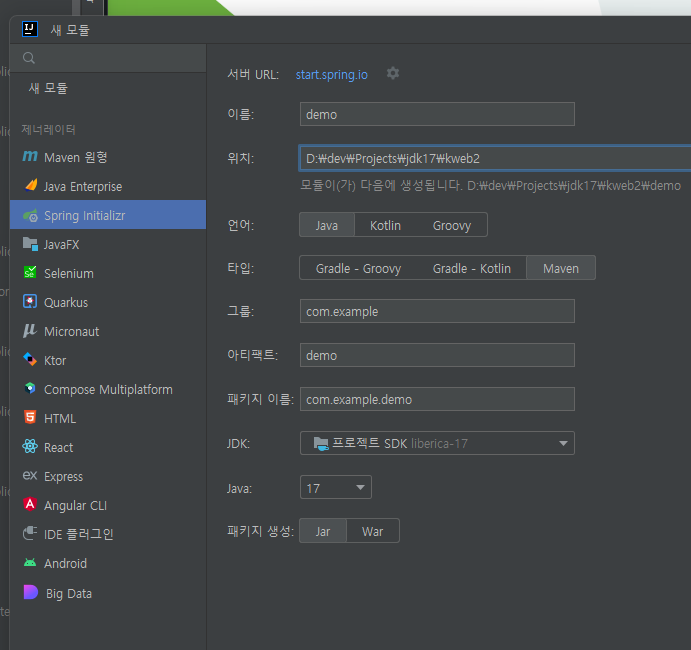
Task: Open the Java version 17 dropdown
Action: click(336, 487)
